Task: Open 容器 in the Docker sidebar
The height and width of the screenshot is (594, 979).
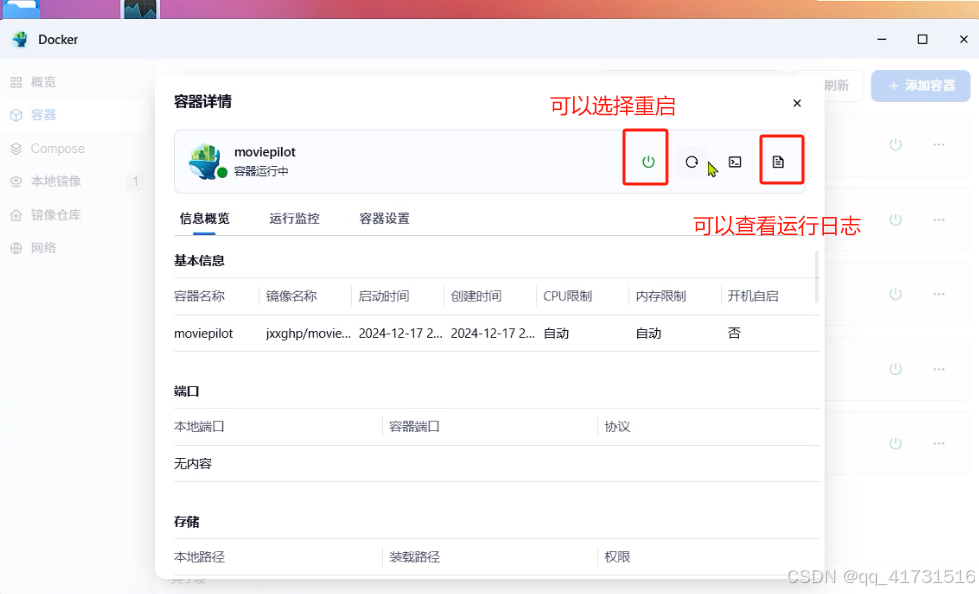Action: coord(43,115)
